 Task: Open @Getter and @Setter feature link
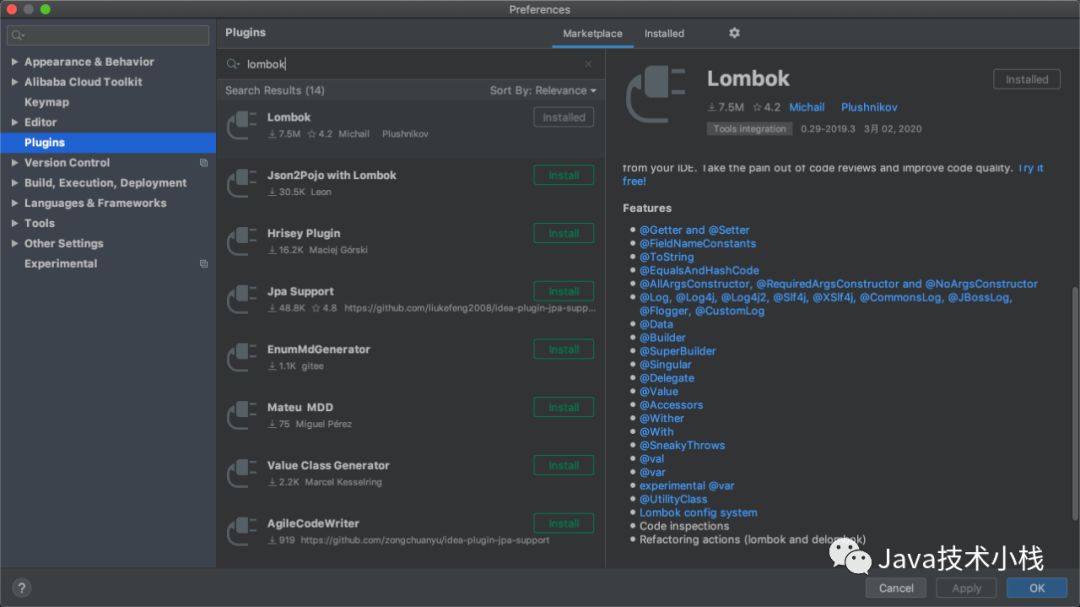694,230
